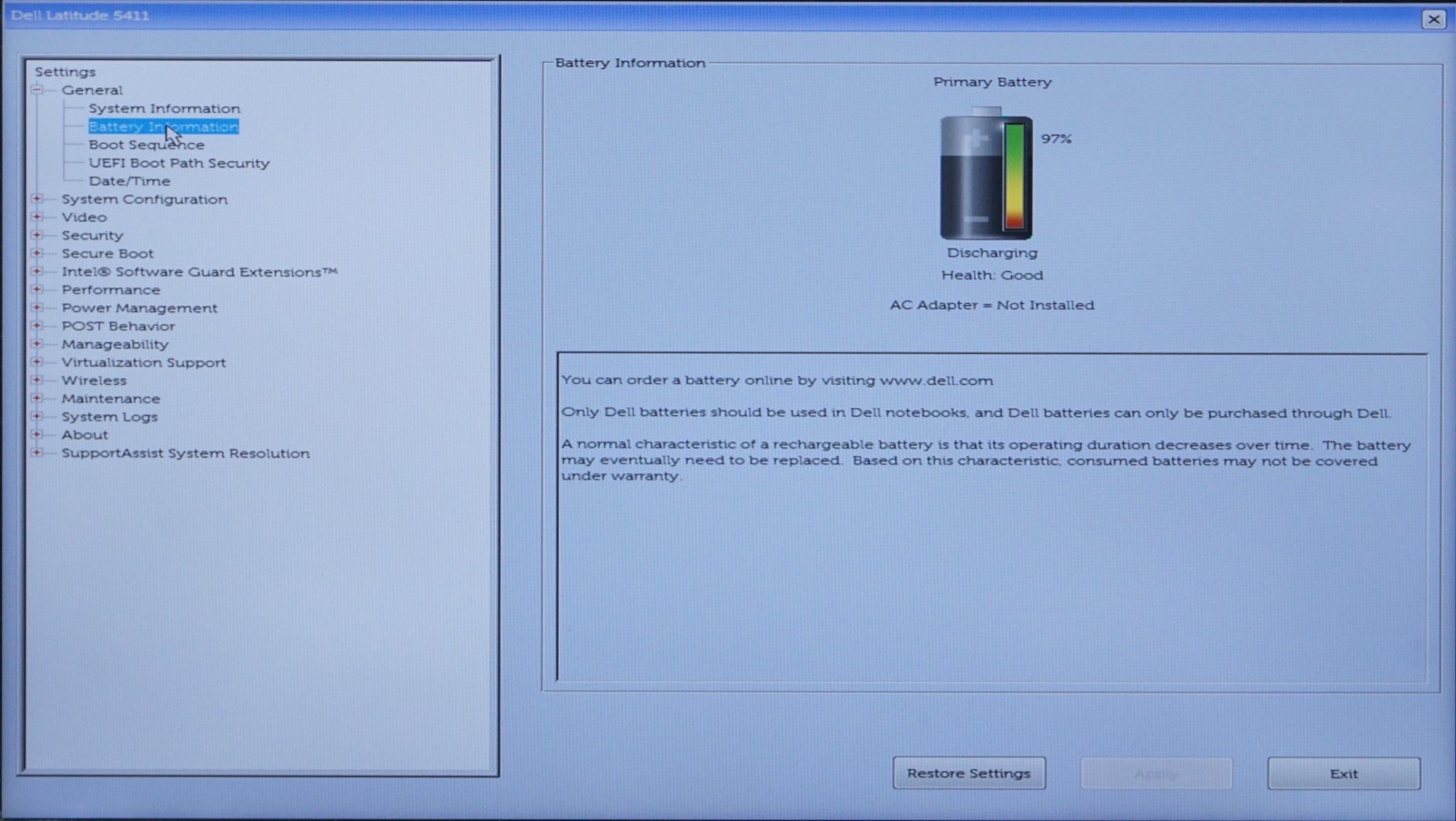Select the Maintenance category label
The image size is (1456, 821).
(110, 399)
